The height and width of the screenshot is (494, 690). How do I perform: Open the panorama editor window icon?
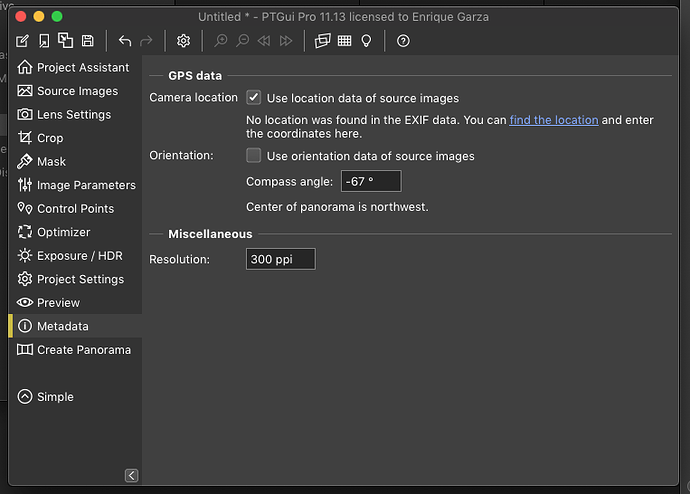coord(322,41)
